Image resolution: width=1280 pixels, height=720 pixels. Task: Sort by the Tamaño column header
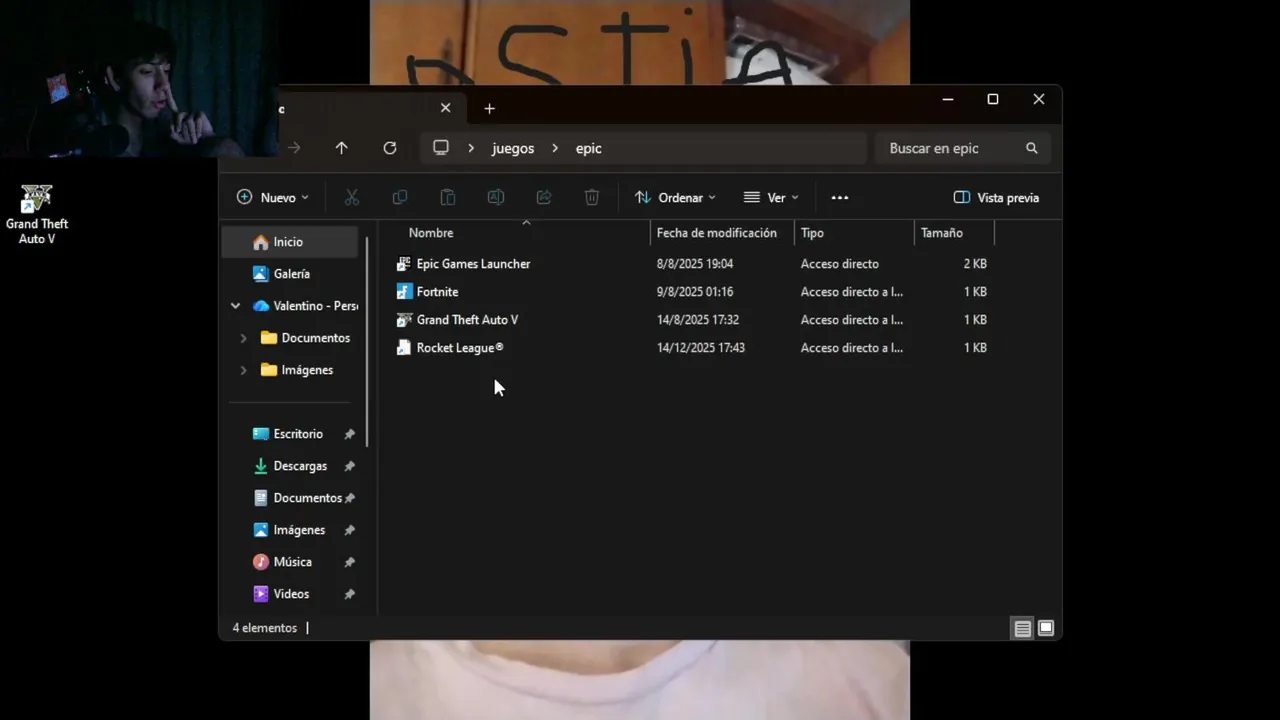(x=942, y=233)
